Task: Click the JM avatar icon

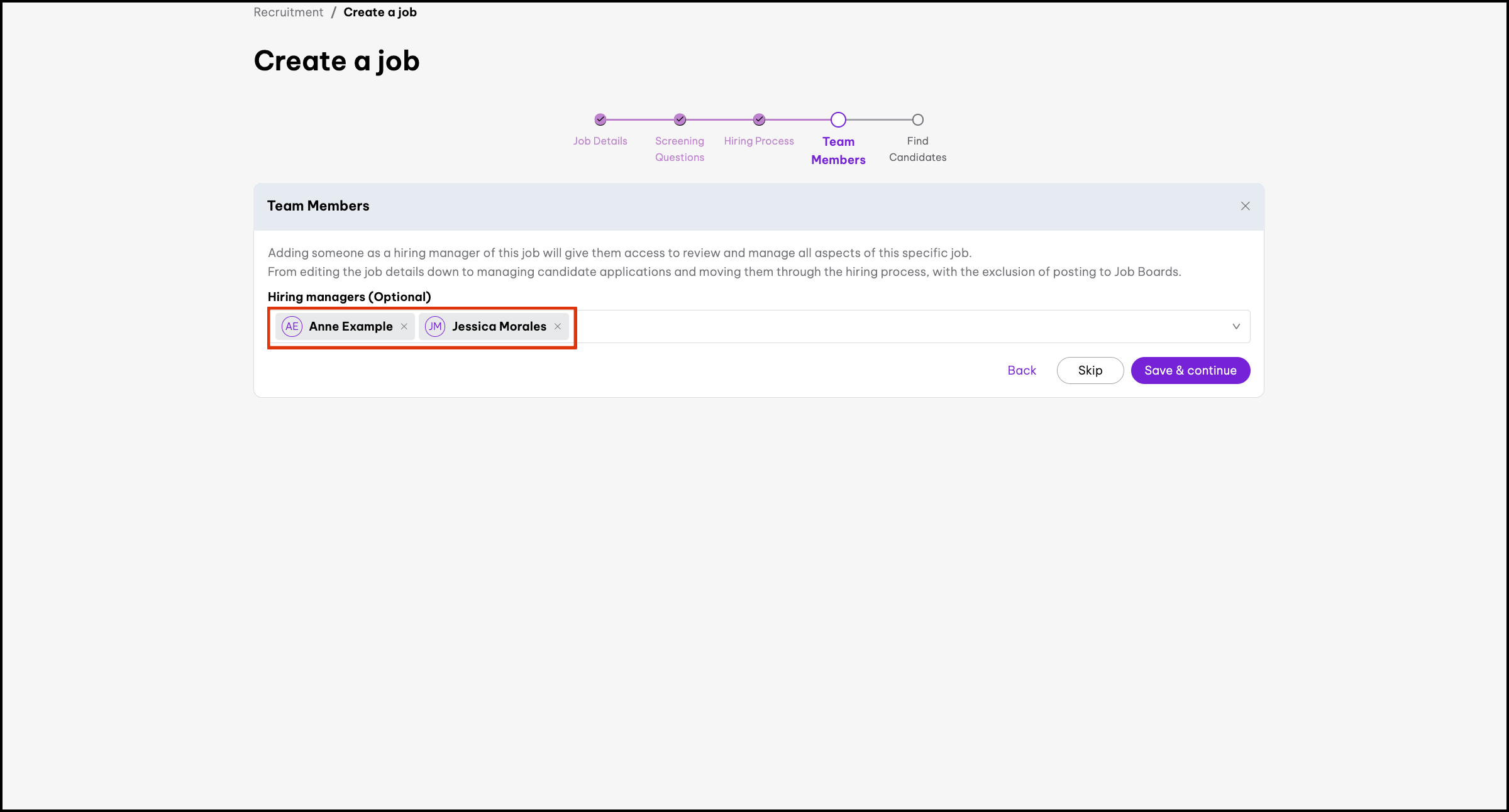Action: tap(435, 326)
